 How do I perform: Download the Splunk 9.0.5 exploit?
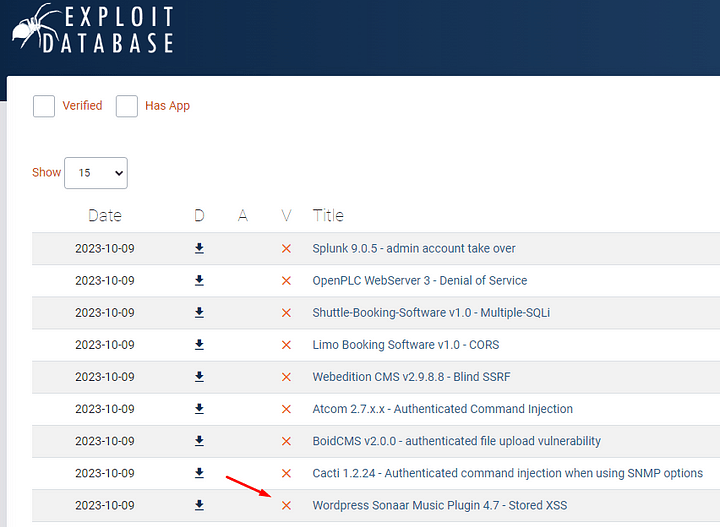[199, 248]
